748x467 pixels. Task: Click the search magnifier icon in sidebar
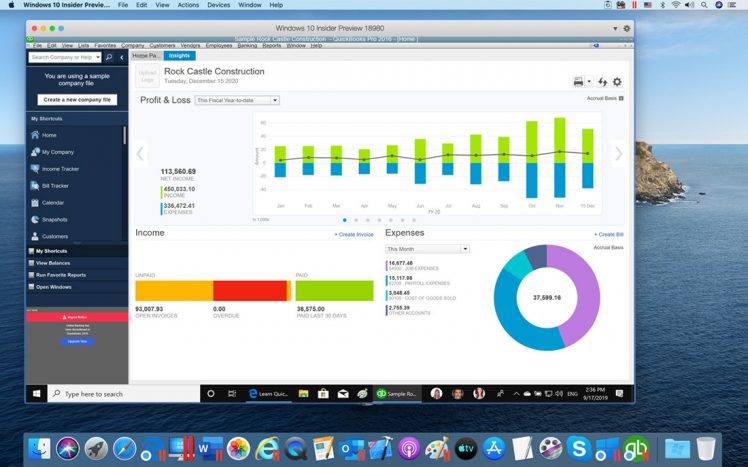point(109,57)
